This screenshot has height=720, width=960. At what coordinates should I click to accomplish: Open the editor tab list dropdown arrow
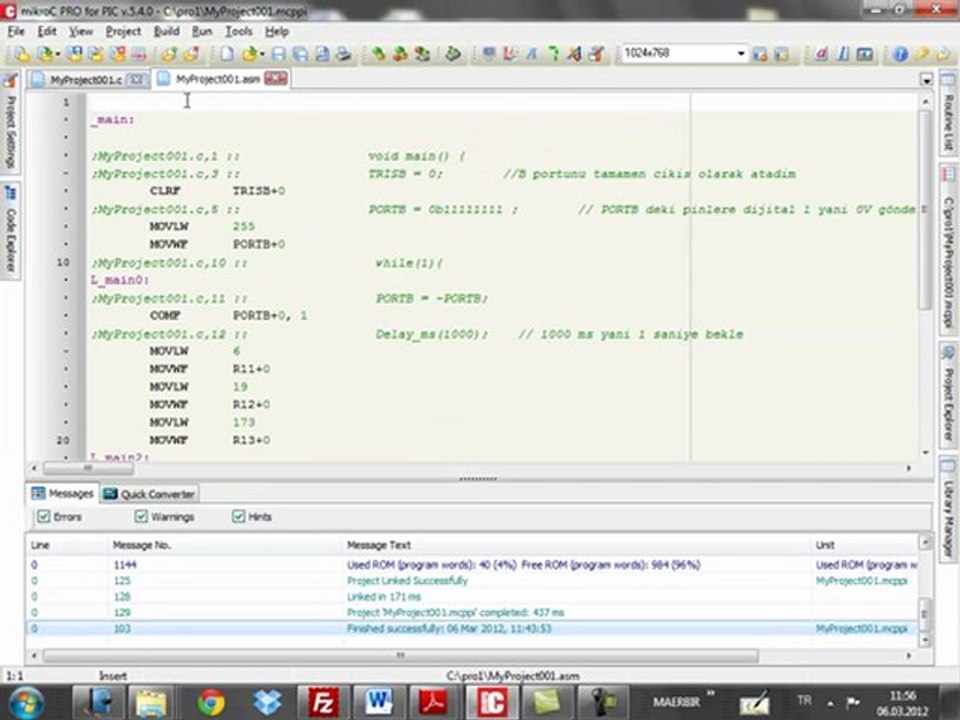point(926,80)
